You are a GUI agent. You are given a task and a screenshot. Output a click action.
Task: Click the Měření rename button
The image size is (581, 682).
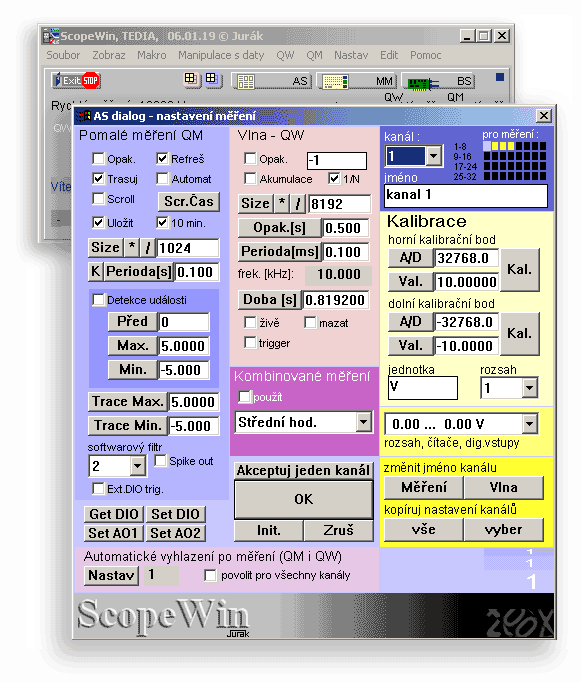tap(424, 487)
